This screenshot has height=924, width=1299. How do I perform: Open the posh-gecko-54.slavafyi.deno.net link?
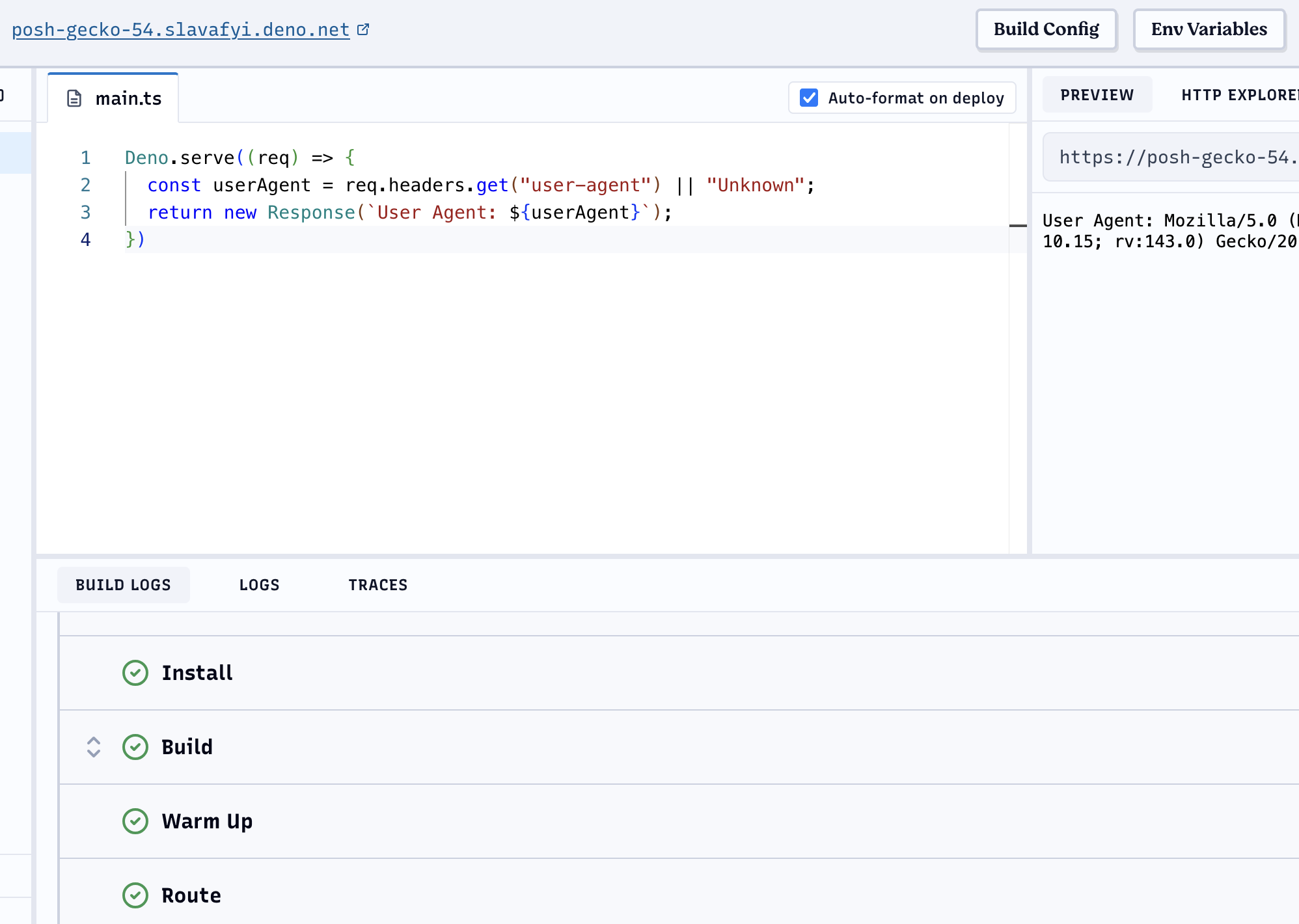tap(180, 30)
